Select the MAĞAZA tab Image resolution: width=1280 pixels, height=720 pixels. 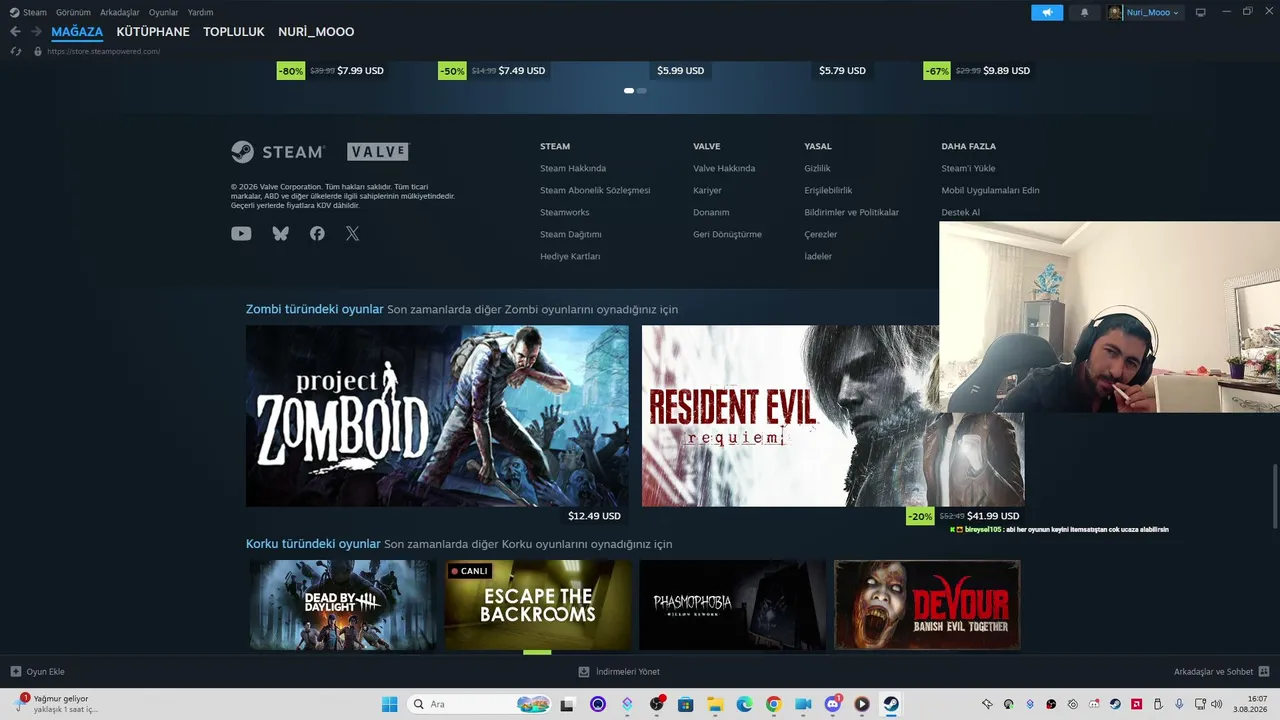point(77,32)
